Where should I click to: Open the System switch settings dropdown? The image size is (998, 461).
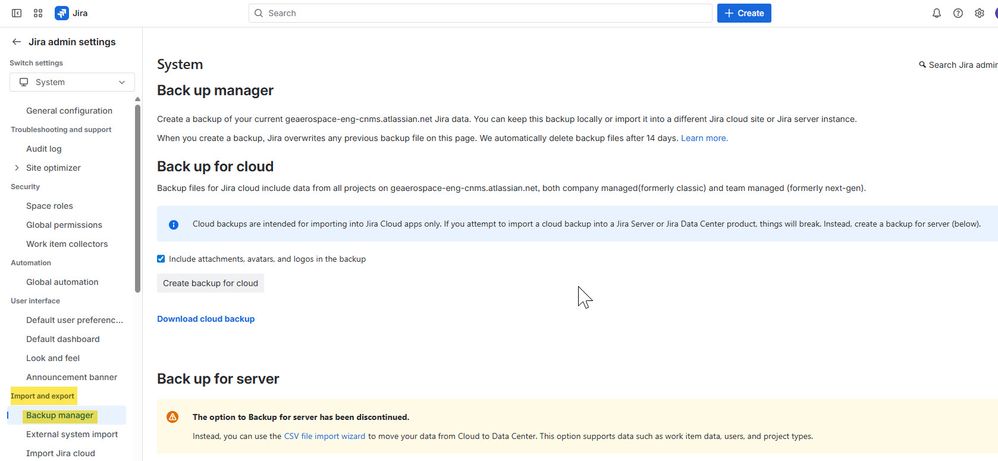[72, 82]
